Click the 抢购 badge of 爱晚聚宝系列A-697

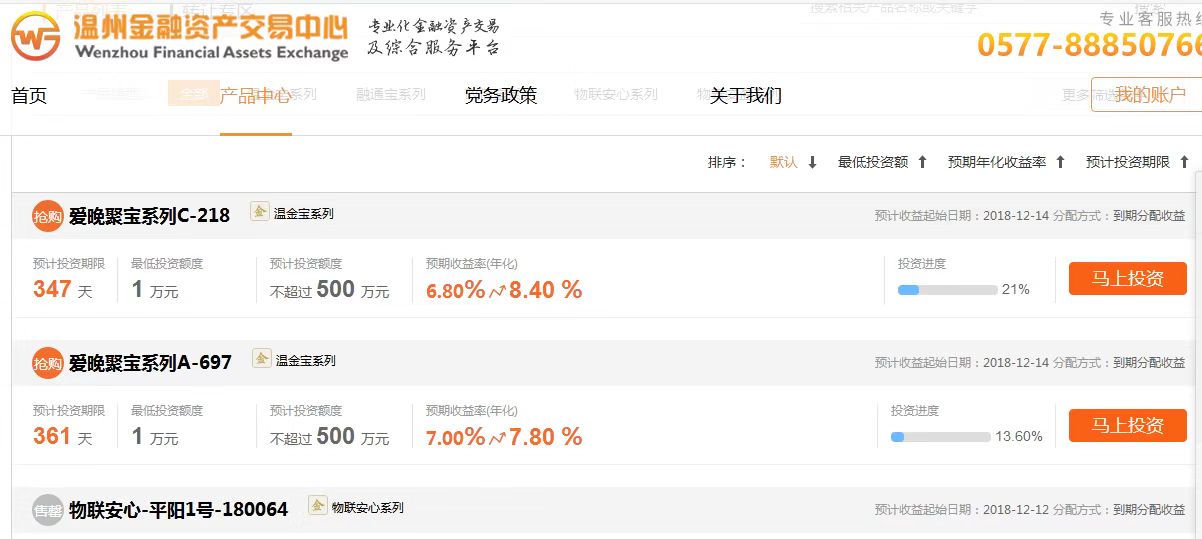pos(48,363)
